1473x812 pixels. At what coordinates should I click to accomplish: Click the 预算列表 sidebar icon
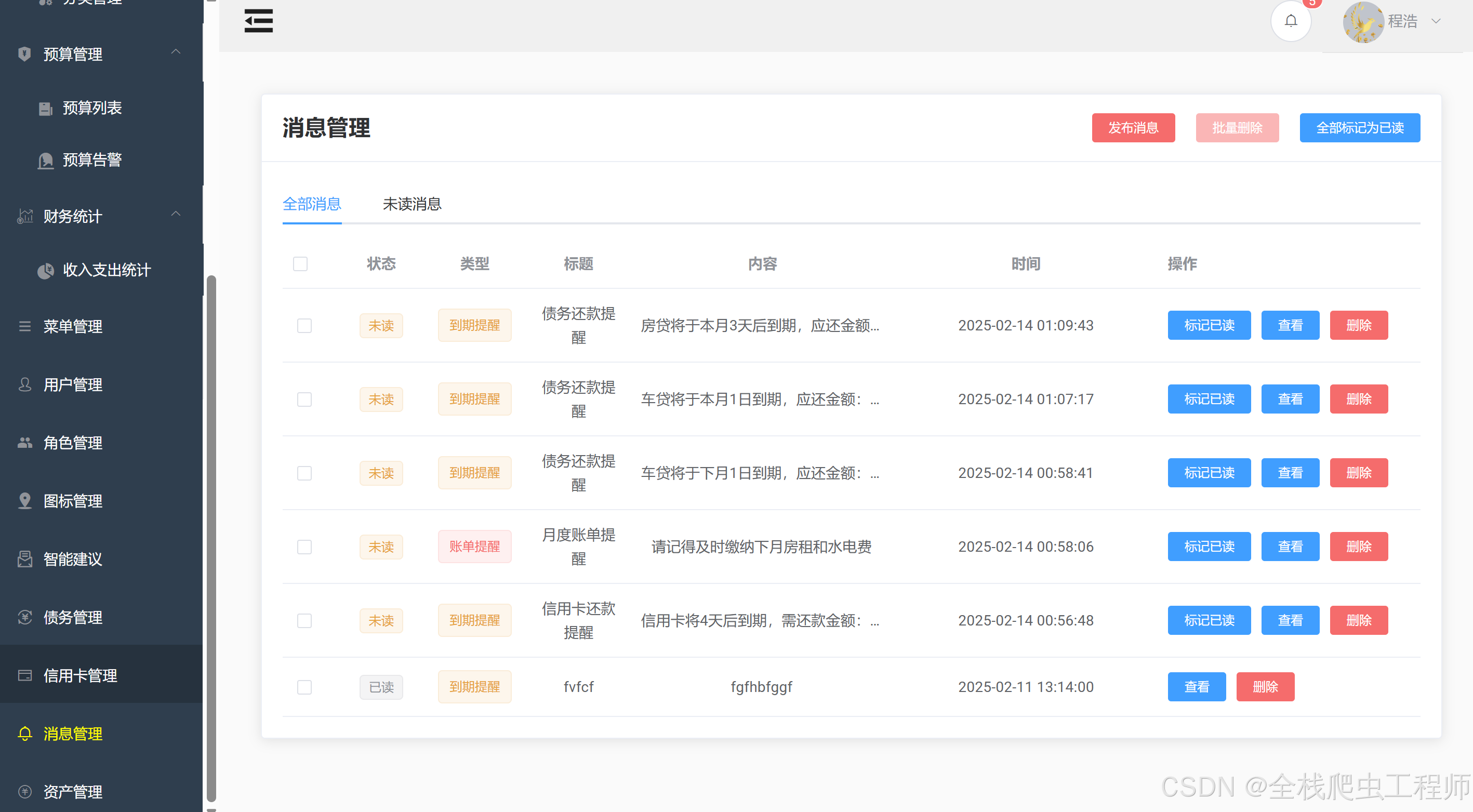(45, 108)
